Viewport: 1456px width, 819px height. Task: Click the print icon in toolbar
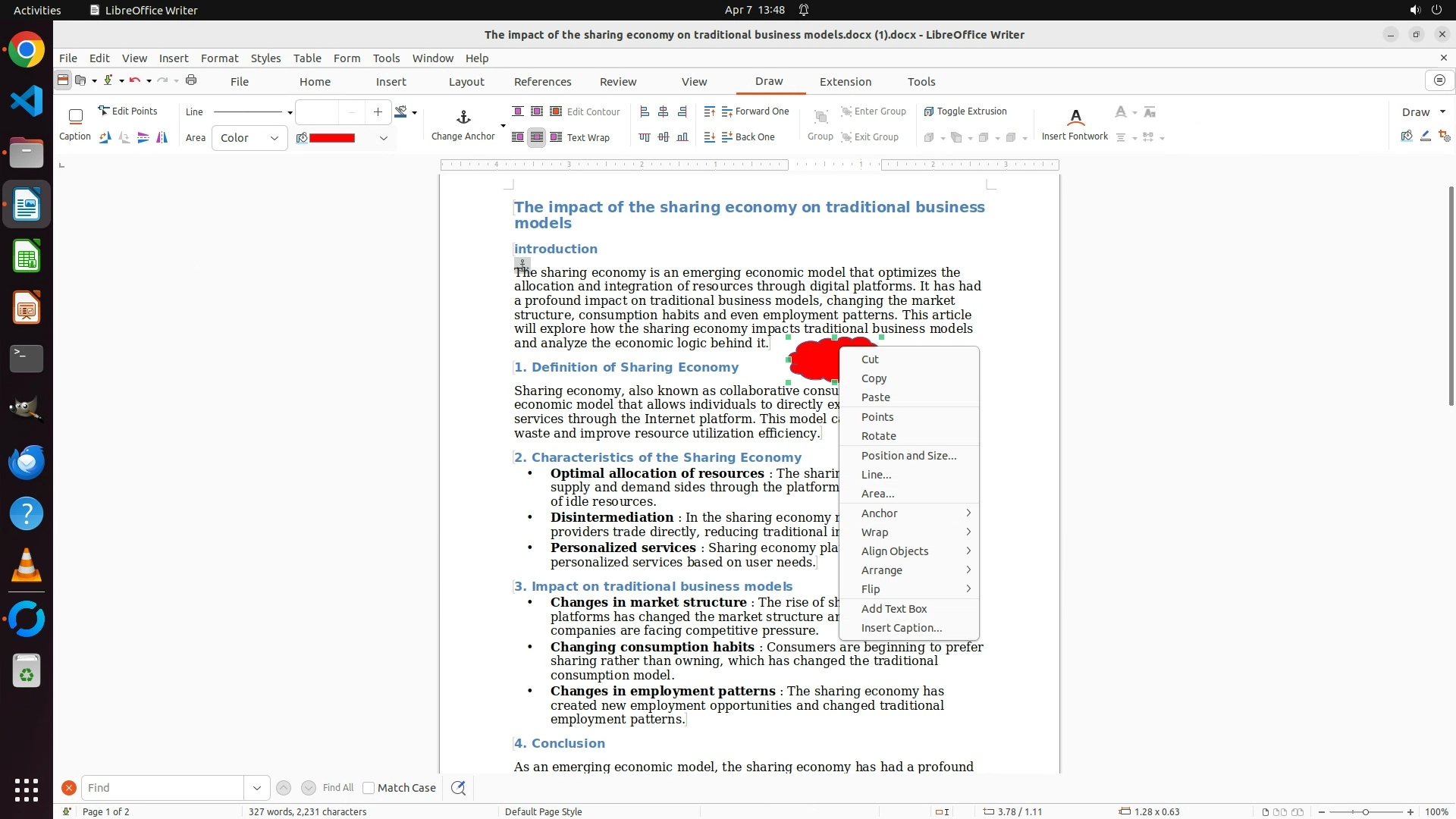click(191, 80)
